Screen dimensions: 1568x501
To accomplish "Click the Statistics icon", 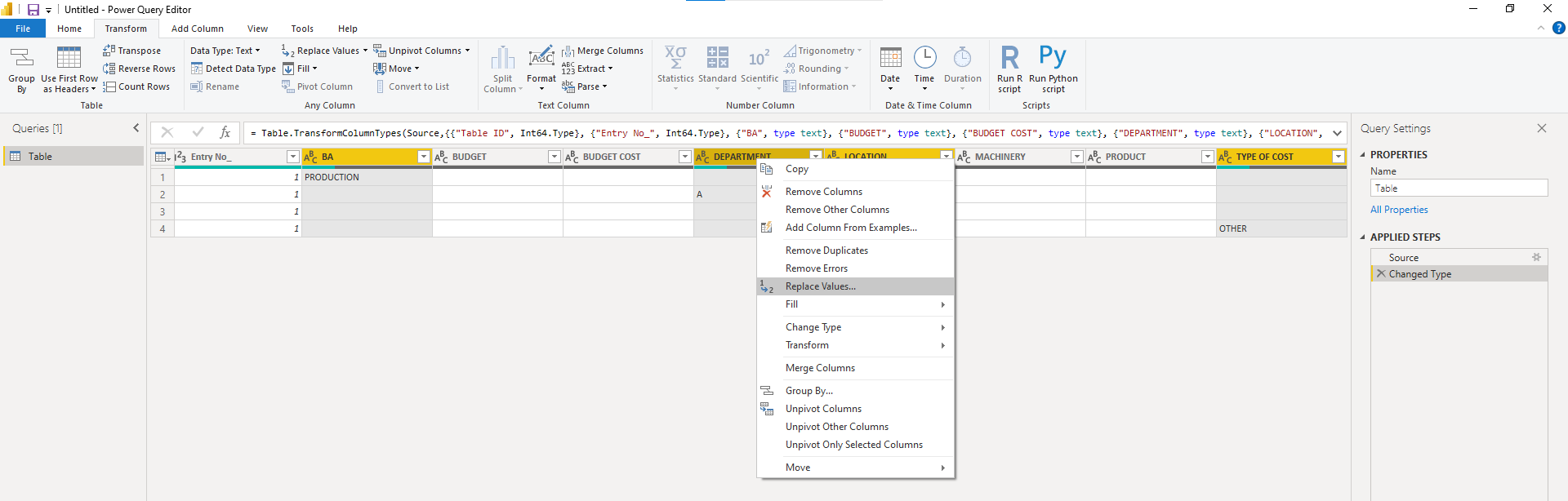I will (x=675, y=57).
